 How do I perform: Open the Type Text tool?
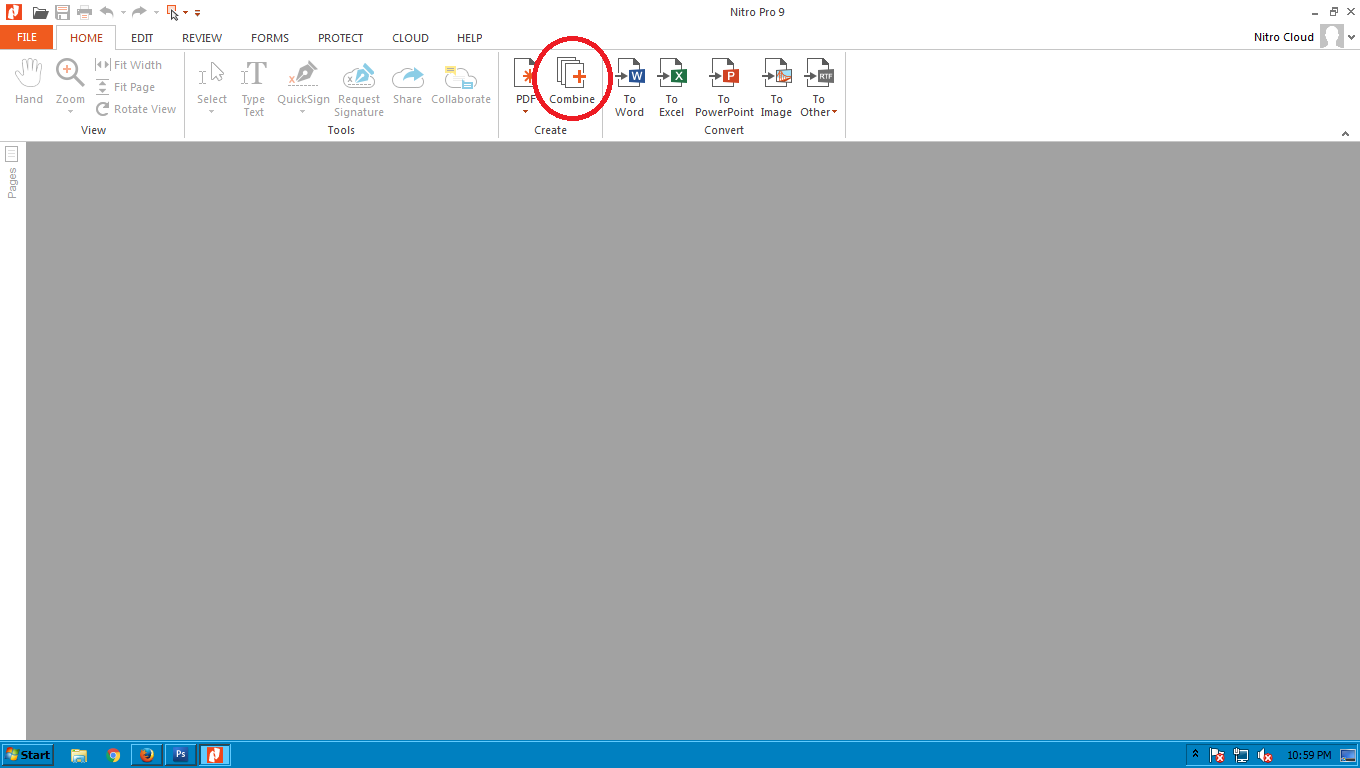253,85
